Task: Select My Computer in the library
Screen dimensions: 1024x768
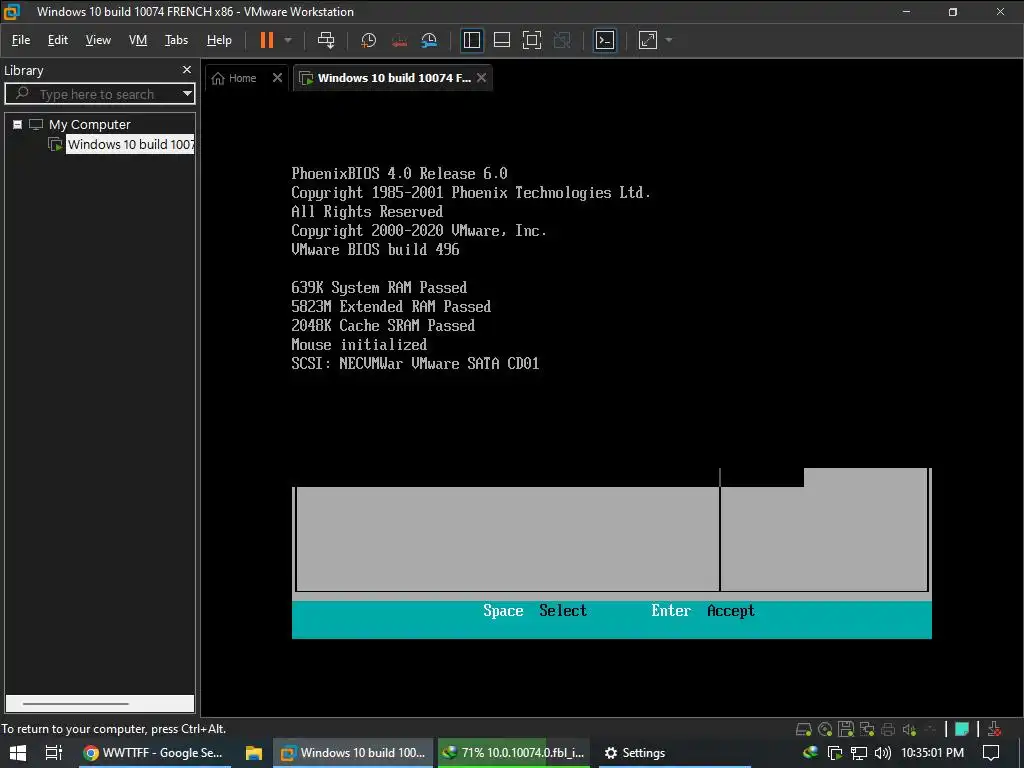Action: click(89, 124)
